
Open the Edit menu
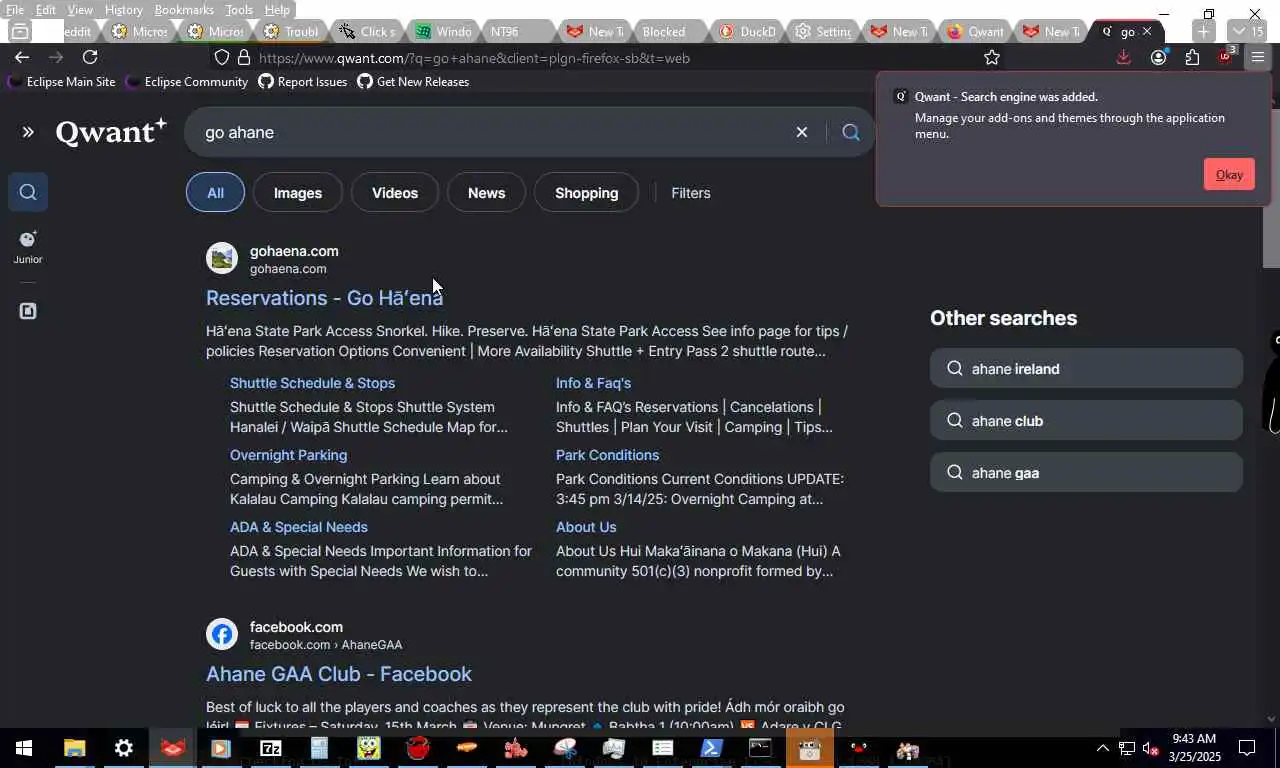click(x=46, y=9)
